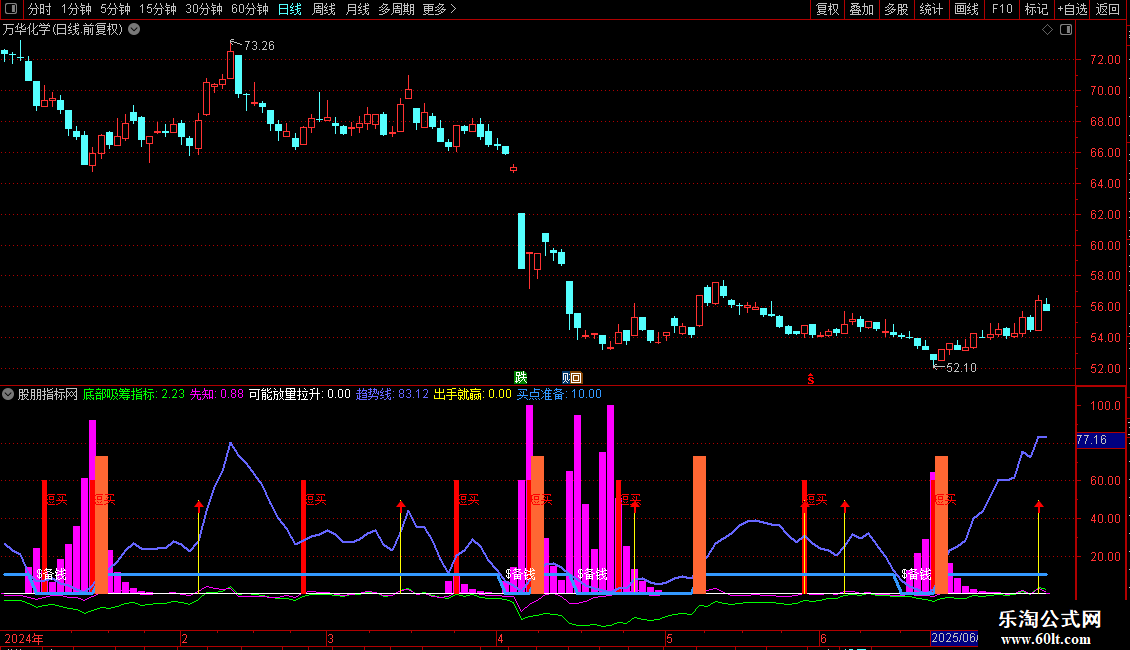The width and height of the screenshot is (1130, 650).
Task: Open 多周期 multi-period view
Action: coord(396,9)
